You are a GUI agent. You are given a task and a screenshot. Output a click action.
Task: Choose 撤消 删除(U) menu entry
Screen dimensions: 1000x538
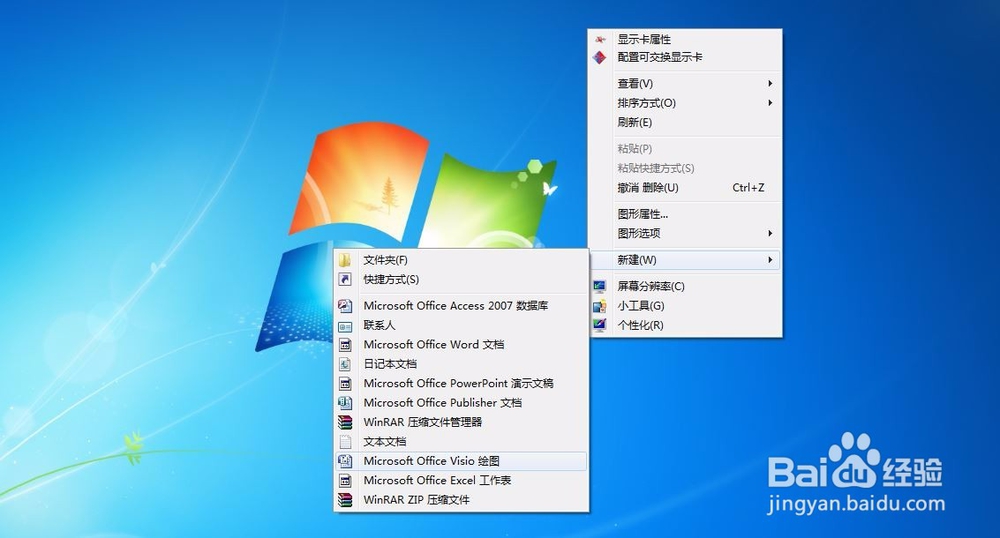685,188
